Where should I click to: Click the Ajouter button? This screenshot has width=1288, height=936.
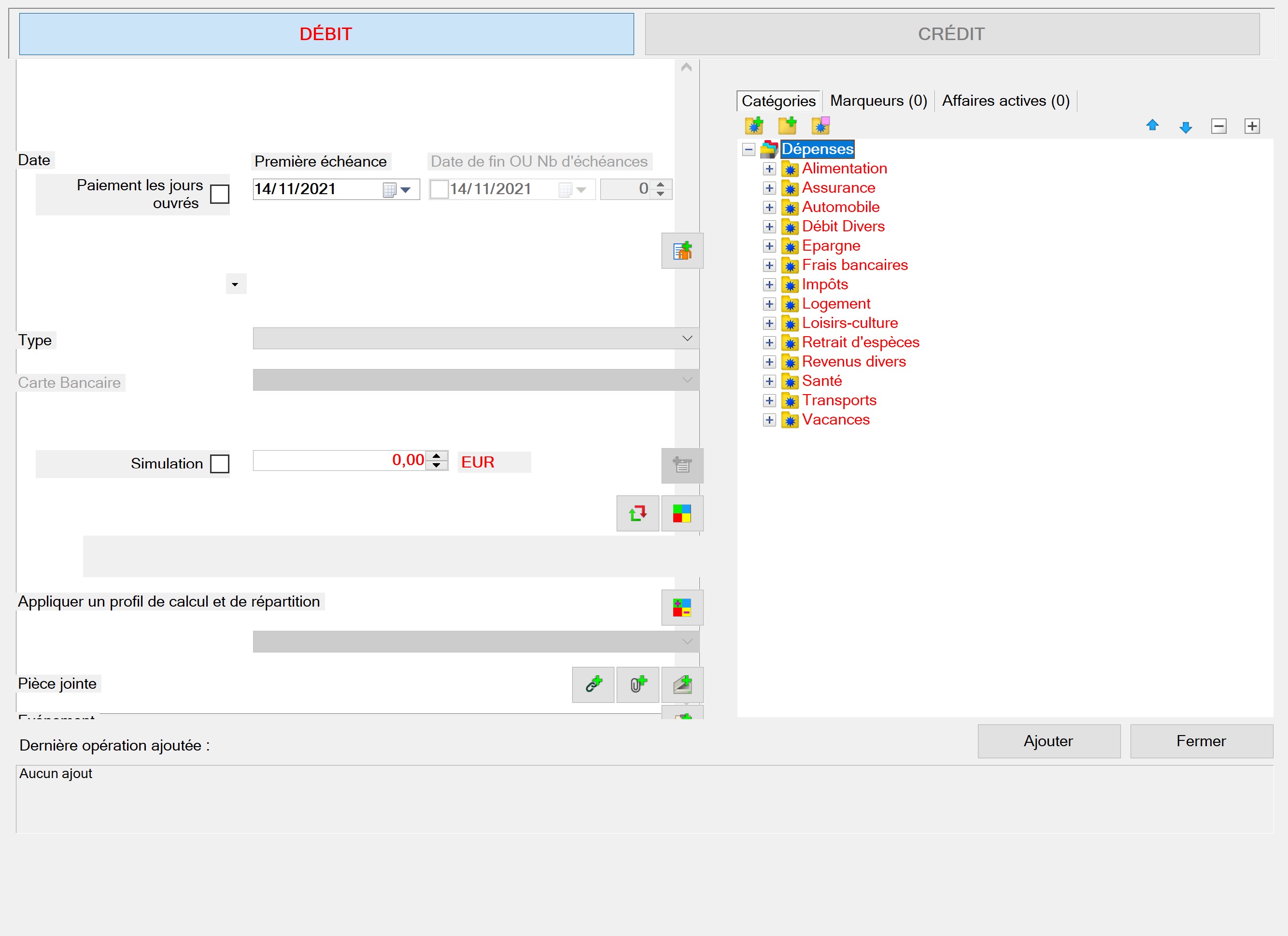pyautogui.click(x=1048, y=741)
